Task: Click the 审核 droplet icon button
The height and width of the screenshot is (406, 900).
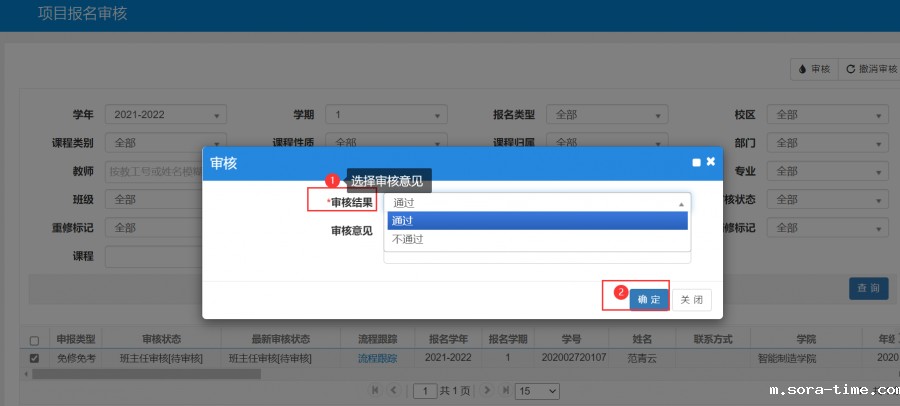Action: pyautogui.click(x=813, y=69)
